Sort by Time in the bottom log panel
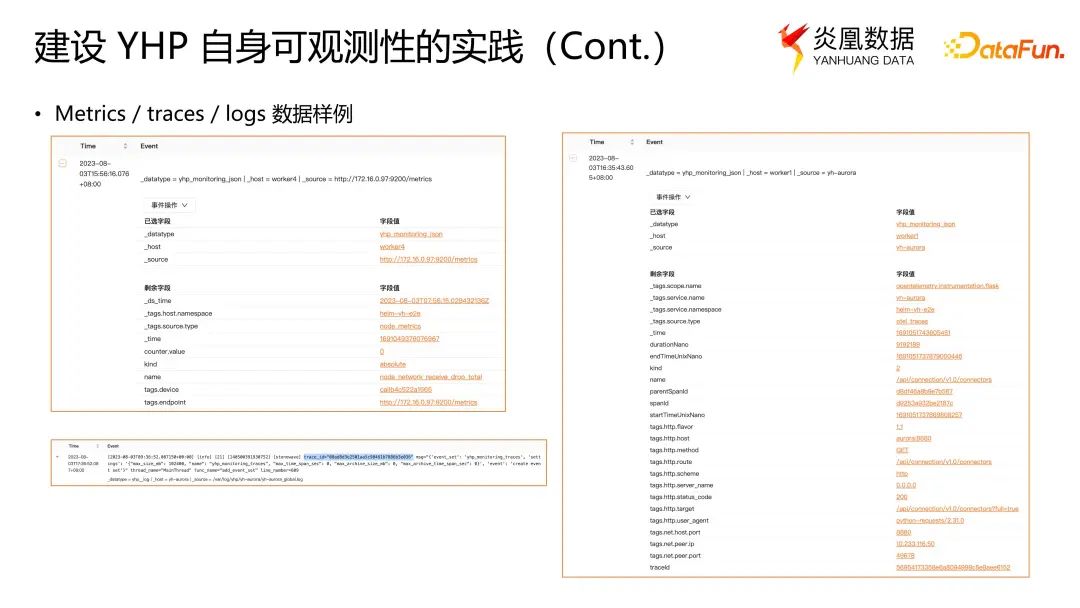Image resolution: width=1080 pixels, height=608 pixels. pyautogui.click(x=97, y=445)
